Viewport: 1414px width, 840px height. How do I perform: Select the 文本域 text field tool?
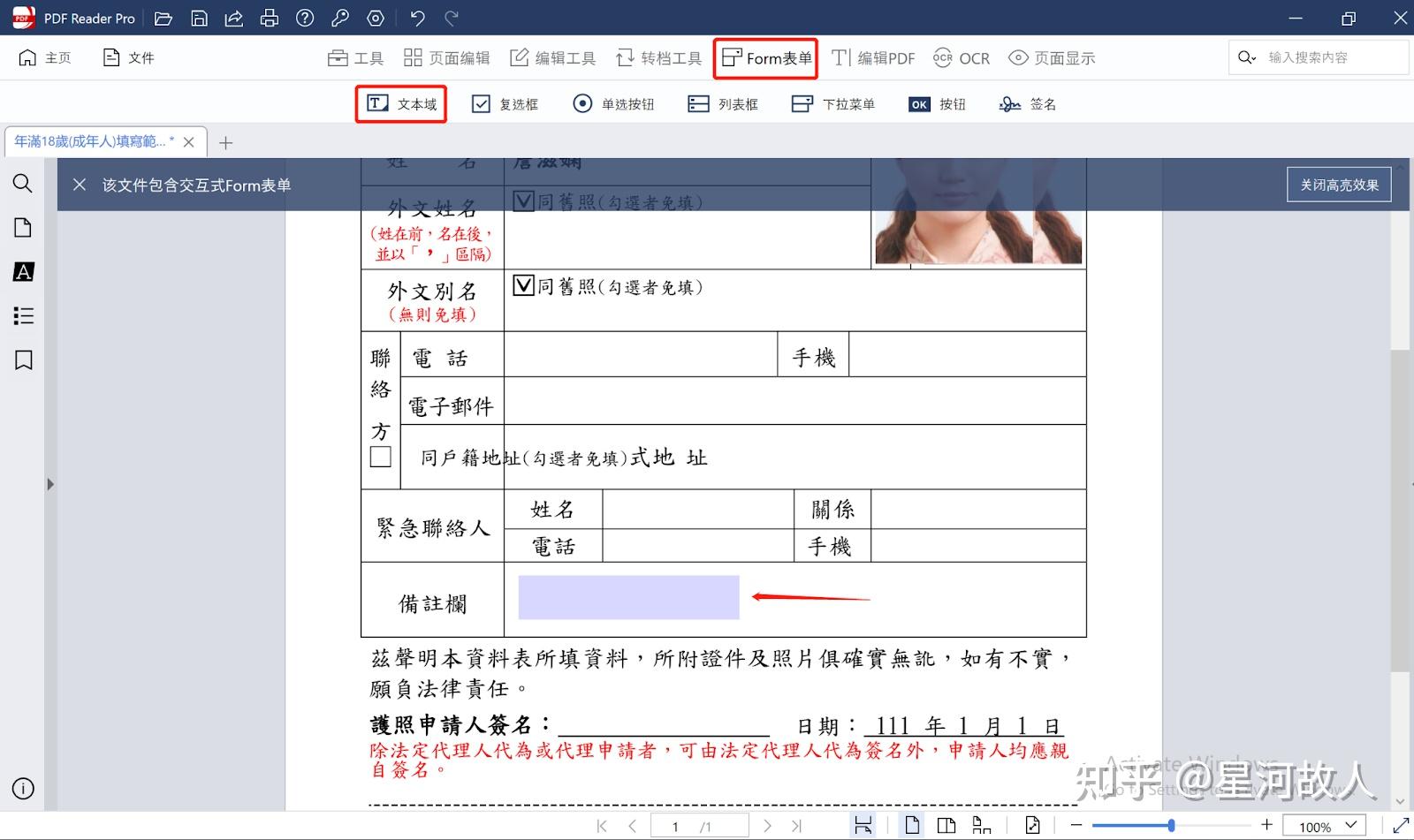point(400,103)
